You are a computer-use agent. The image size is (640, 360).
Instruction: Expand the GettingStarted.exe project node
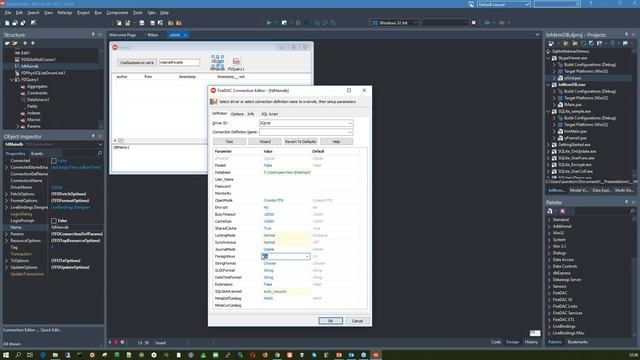pos(549,144)
